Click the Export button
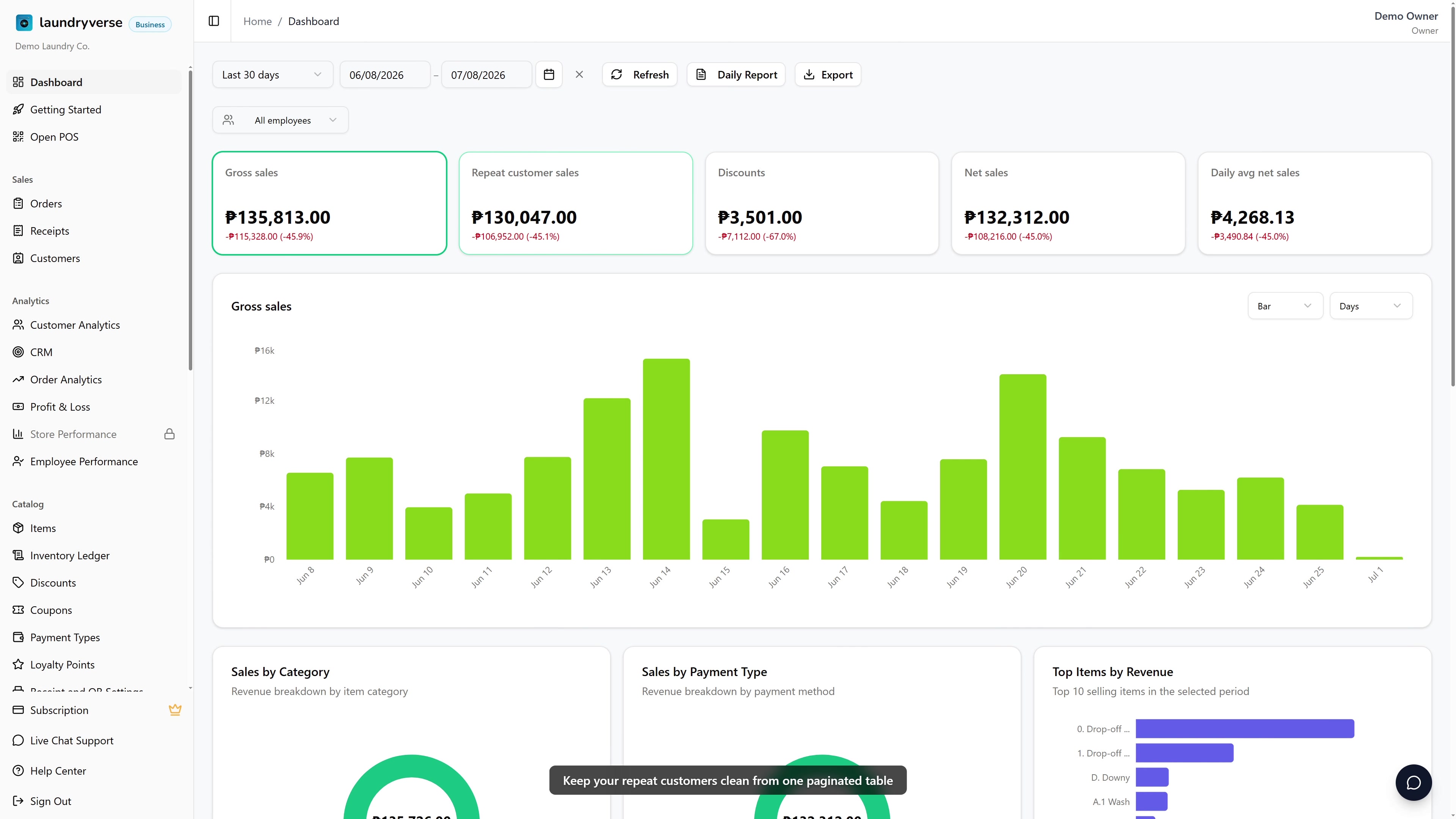Image resolution: width=1456 pixels, height=819 pixels. coord(828,75)
